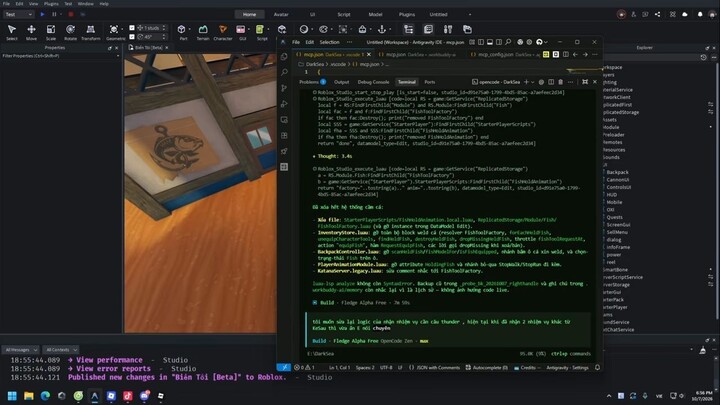Image resolution: width=720 pixels, height=405 pixels.
Task: Switch to the Transform tool
Action: 90,32
